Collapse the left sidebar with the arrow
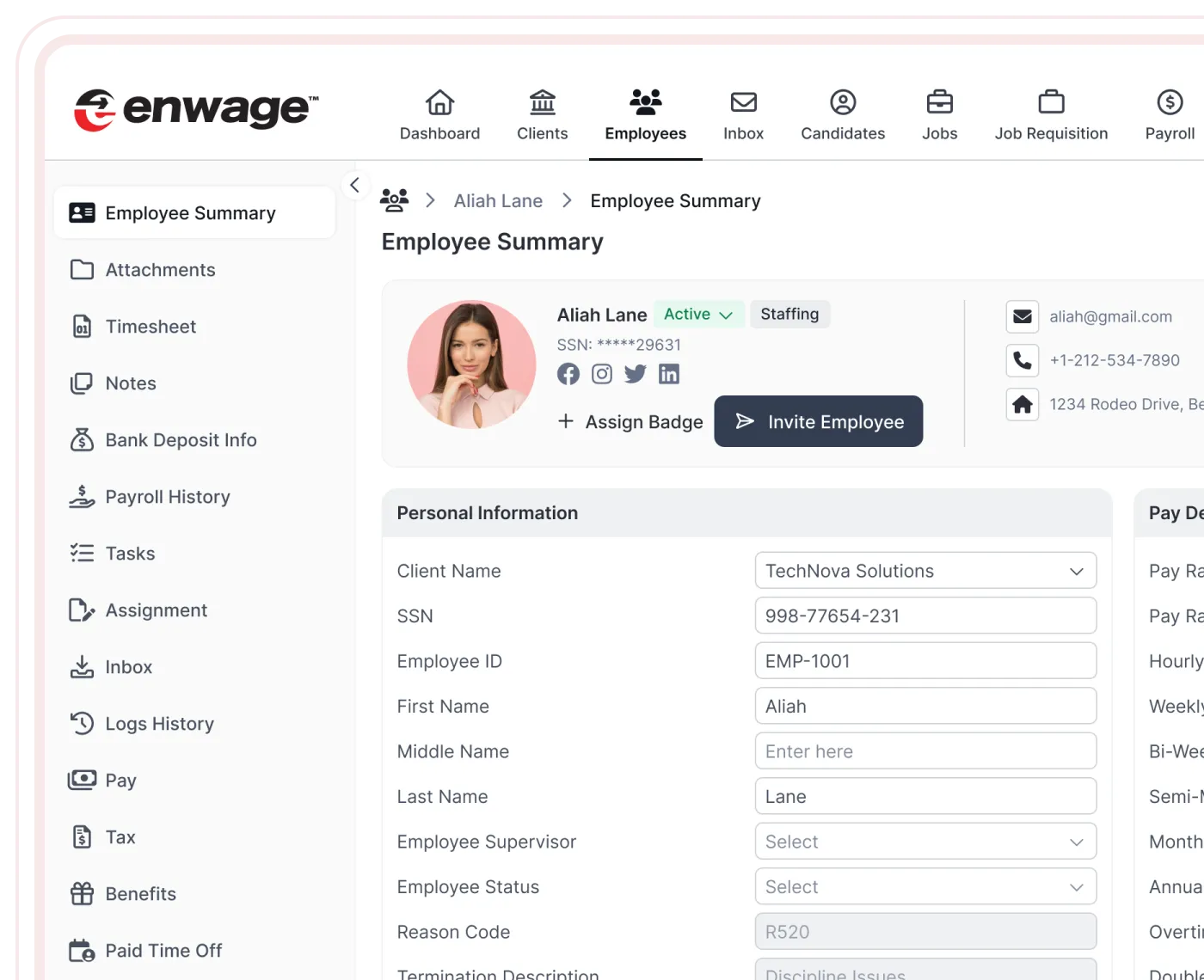This screenshot has height=980, width=1204. click(x=354, y=185)
